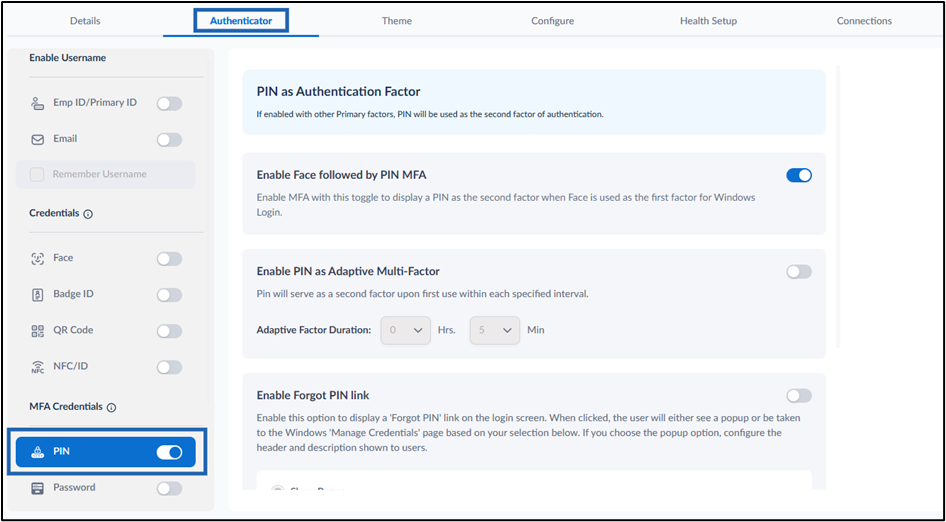The image size is (946, 522).
Task: Click the QR Code label
Action: point(73,330)
